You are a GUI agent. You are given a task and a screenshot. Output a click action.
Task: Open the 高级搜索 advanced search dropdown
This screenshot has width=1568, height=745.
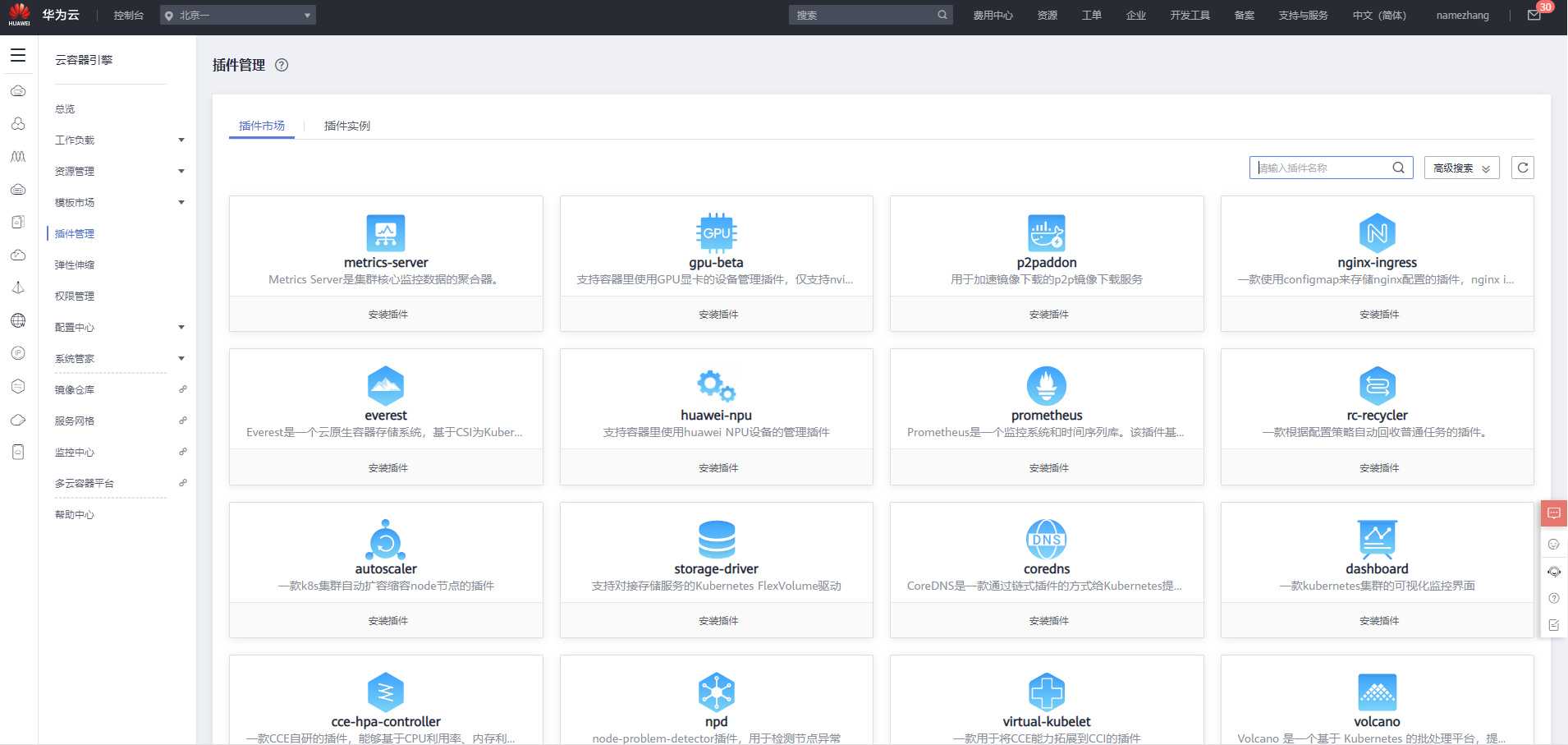(x=1462, y=168)
